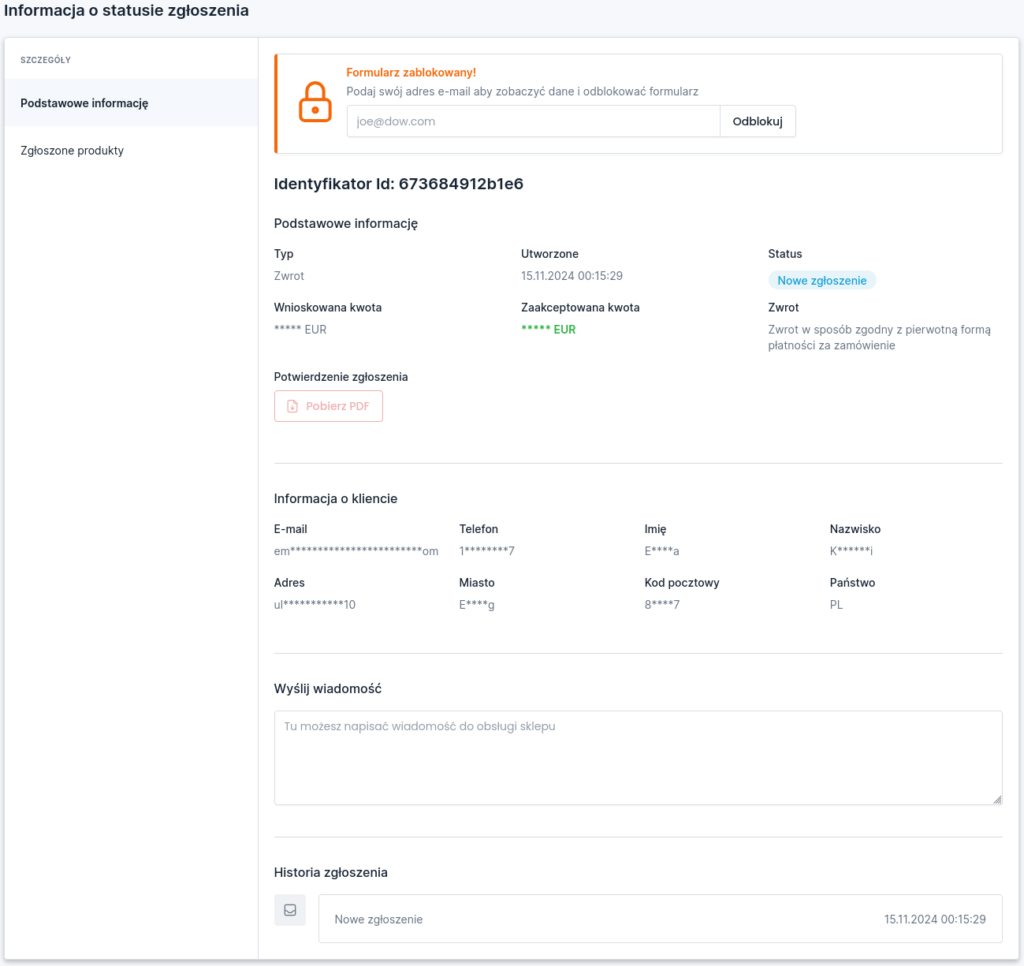Image resolution: width=1024 pixels, height=966 pixels.
Task: Click the PDF file icon in download button
Action: [292, 407]
